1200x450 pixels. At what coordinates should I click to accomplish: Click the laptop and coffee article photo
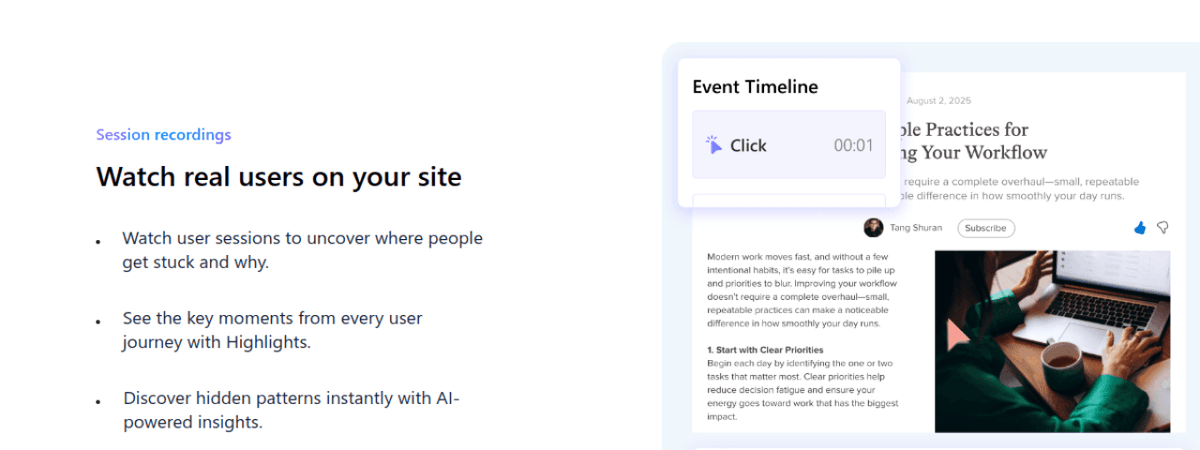1052,341
